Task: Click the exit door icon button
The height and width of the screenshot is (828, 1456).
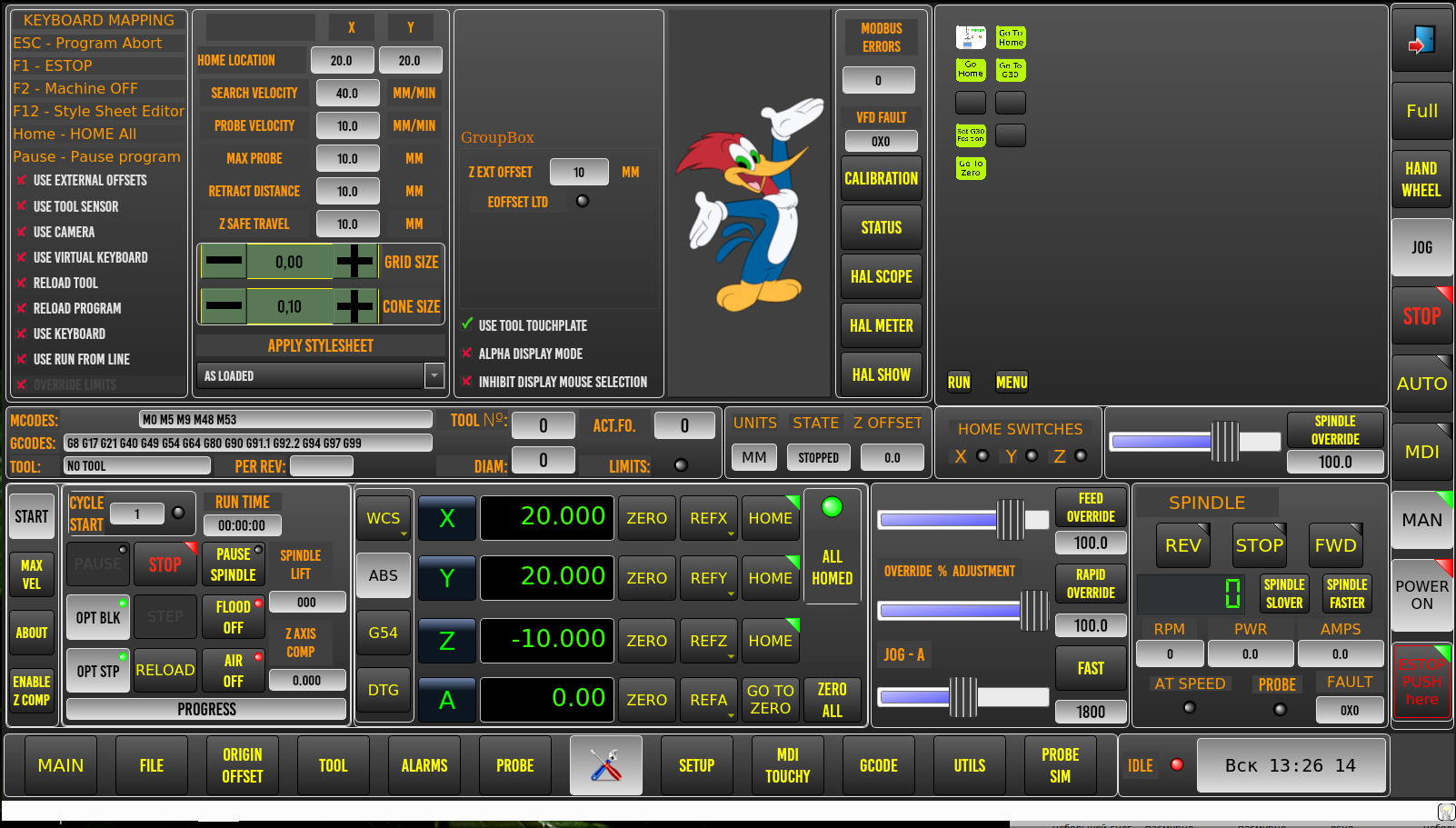Action: coord(1421,40)
